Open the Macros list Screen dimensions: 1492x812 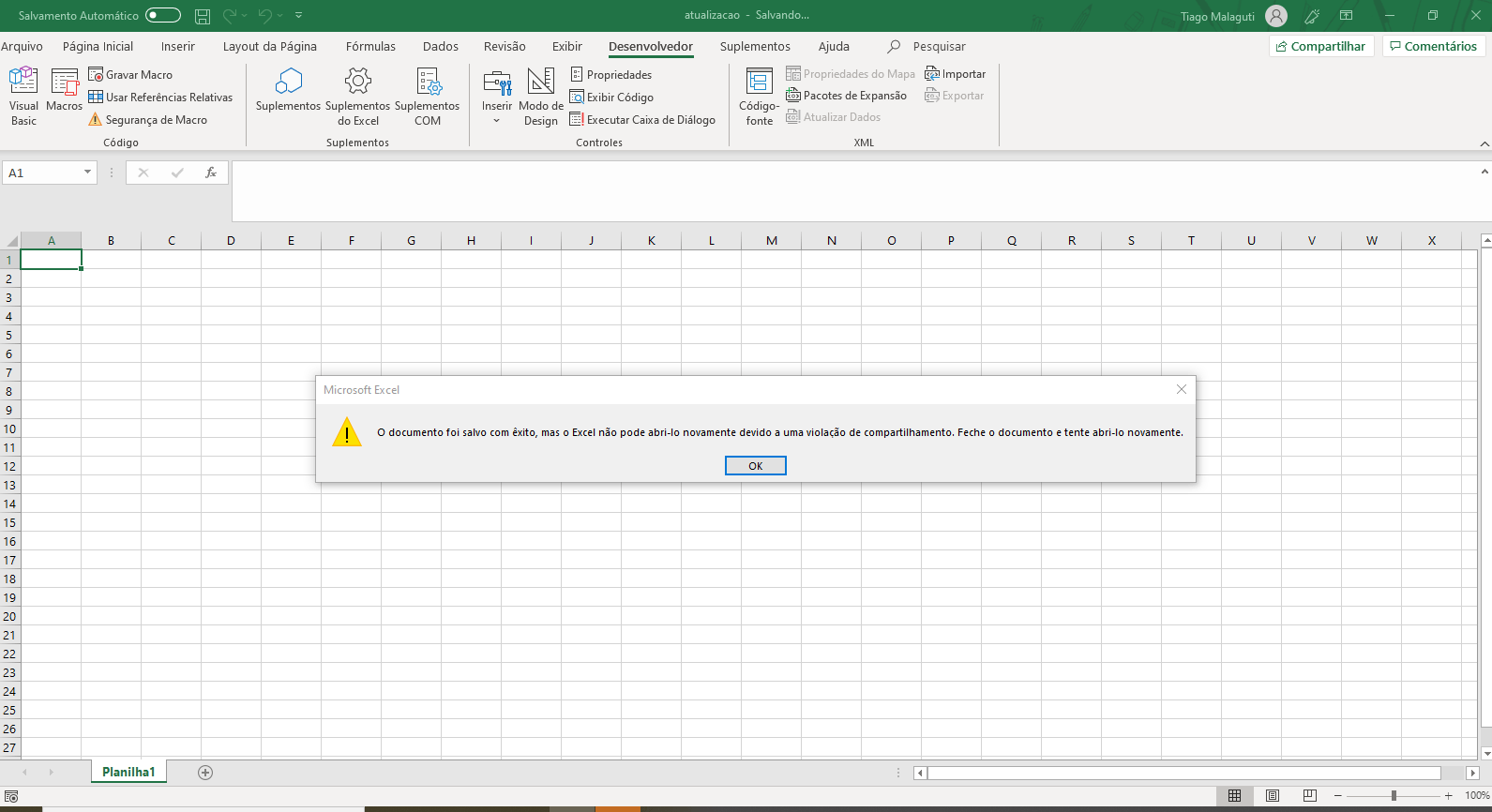click(x=64, y=91)
